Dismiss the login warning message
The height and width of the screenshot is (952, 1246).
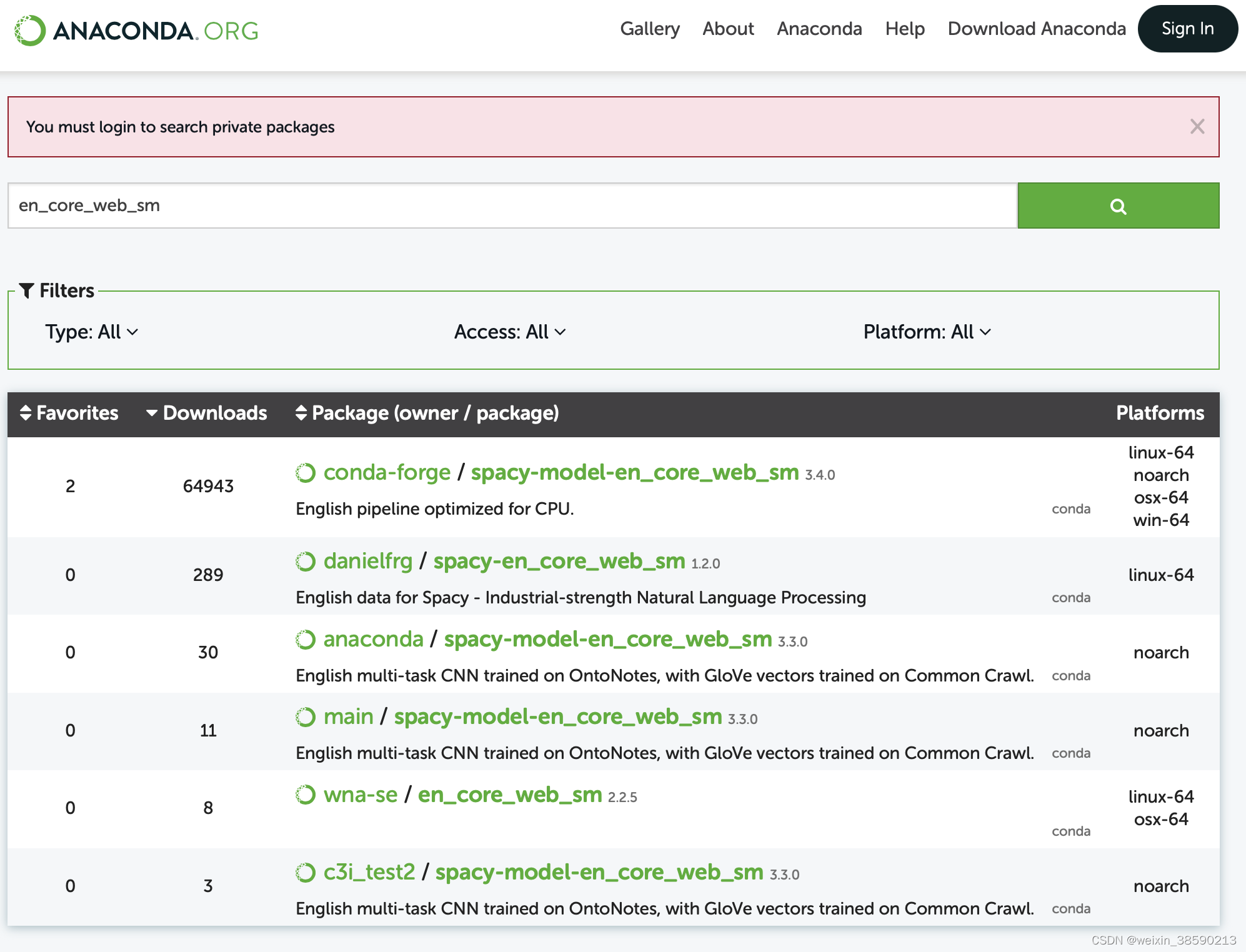(x=1197, y=127)
